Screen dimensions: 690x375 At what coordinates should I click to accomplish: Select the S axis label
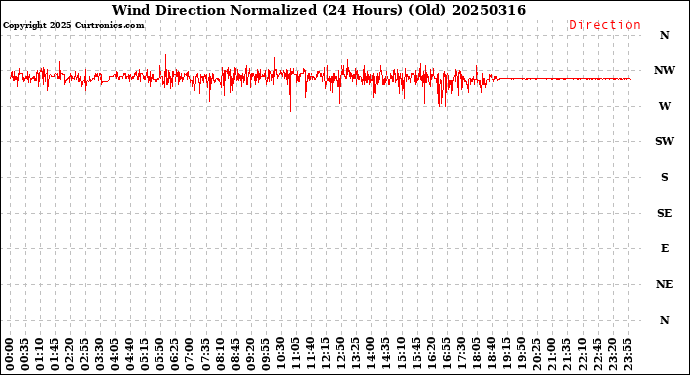coord(664,177)
